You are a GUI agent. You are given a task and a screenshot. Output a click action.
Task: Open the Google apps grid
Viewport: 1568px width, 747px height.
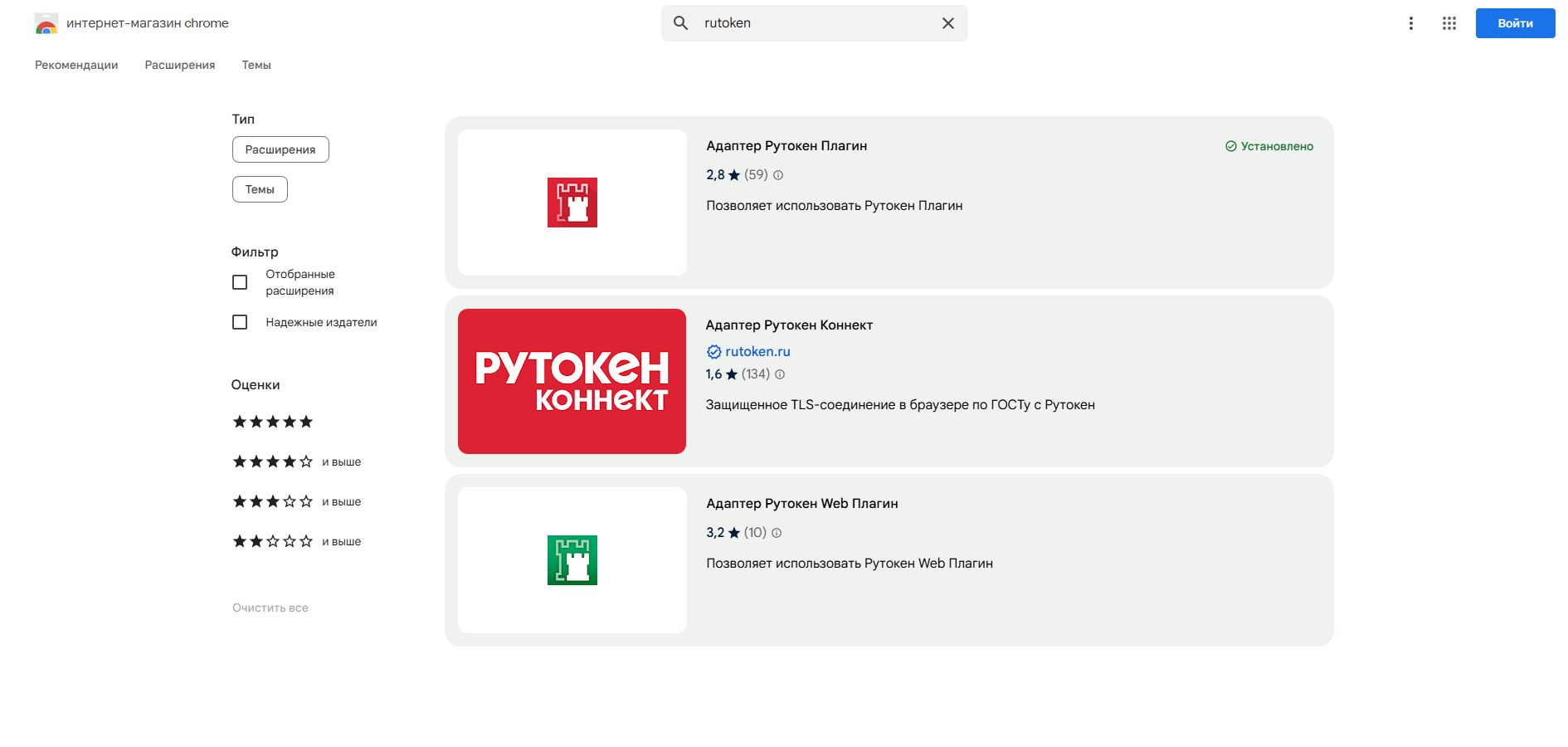click(1449, 23)
